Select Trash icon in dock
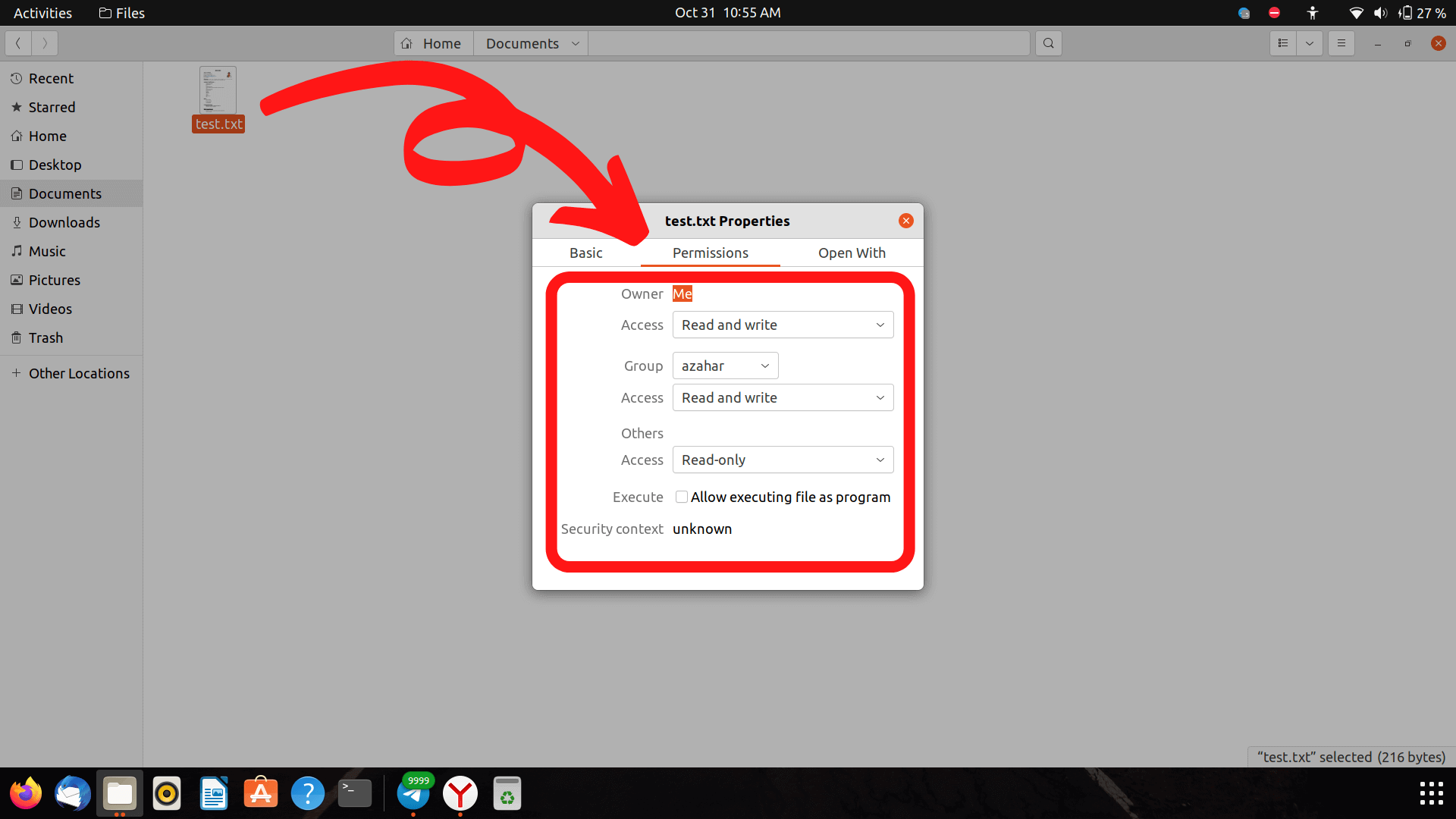 click(508, 794)
